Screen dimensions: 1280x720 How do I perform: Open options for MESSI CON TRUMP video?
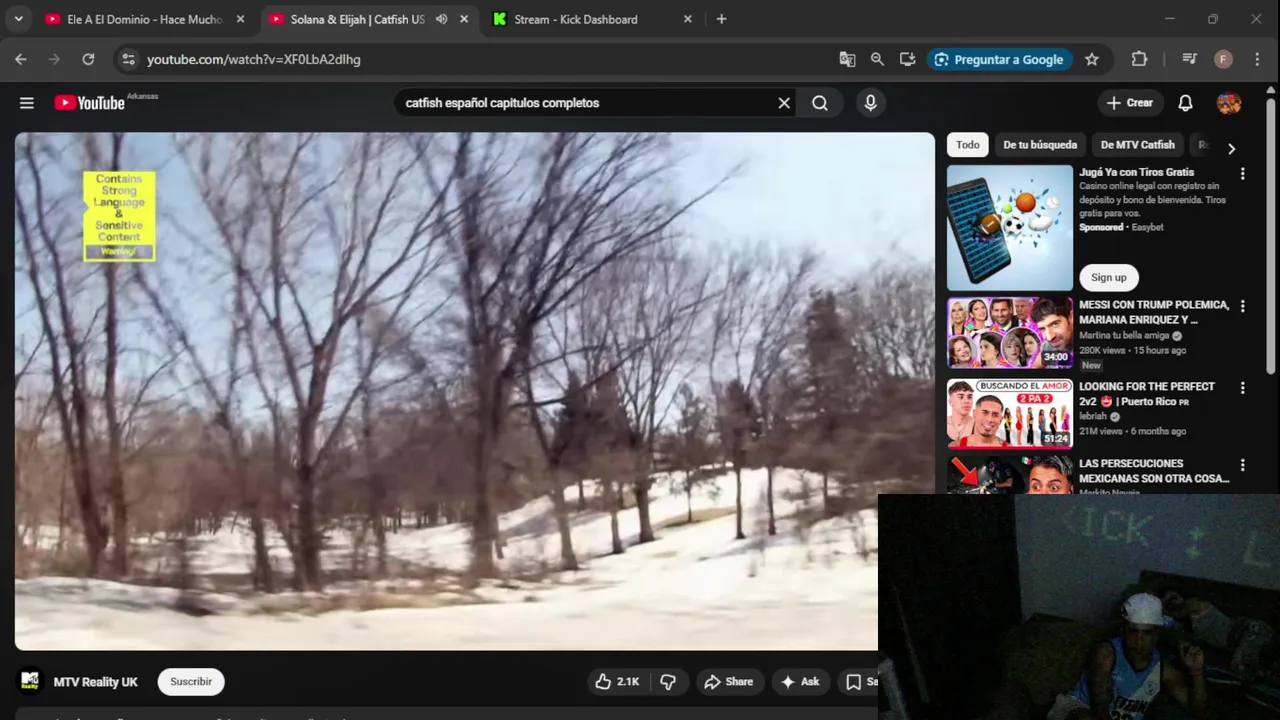click(x=1242, y=307)
